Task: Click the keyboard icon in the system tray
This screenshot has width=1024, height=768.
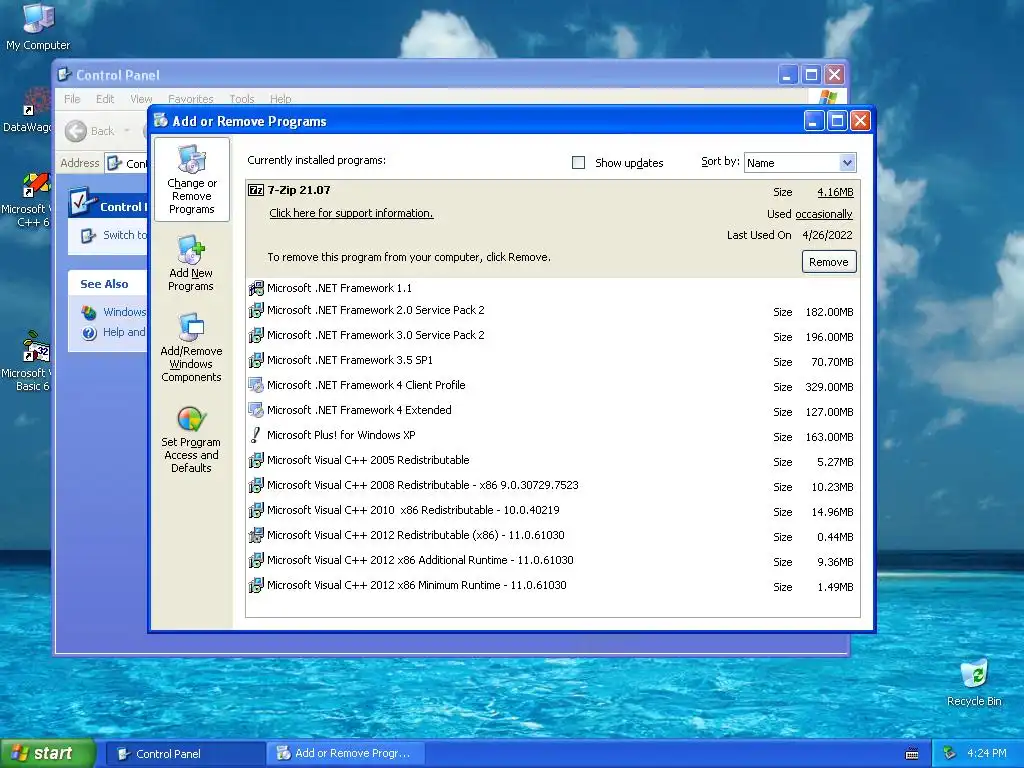Action: coord(912,754)
